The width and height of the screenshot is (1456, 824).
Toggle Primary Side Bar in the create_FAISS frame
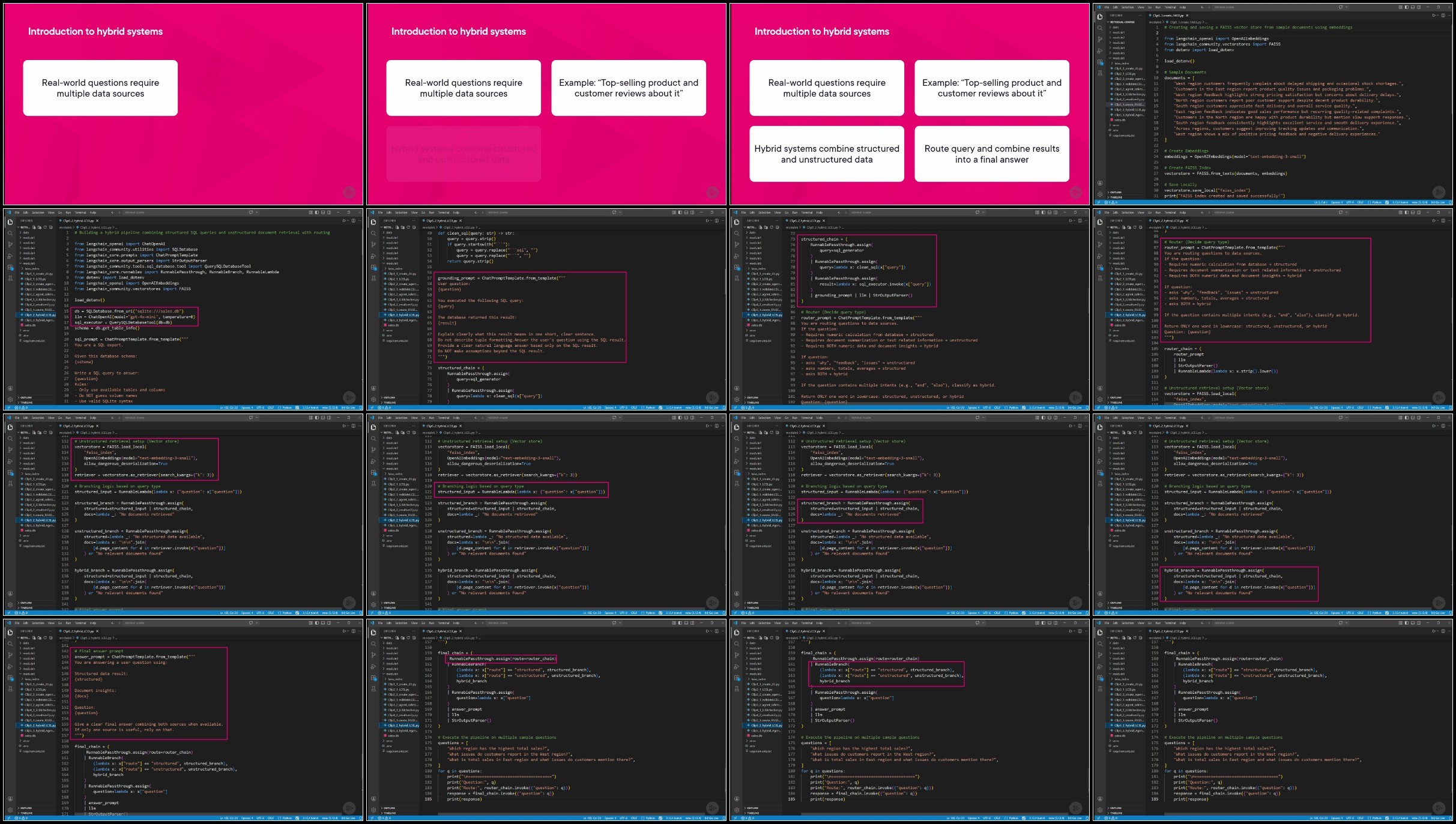click(1407, 7)
